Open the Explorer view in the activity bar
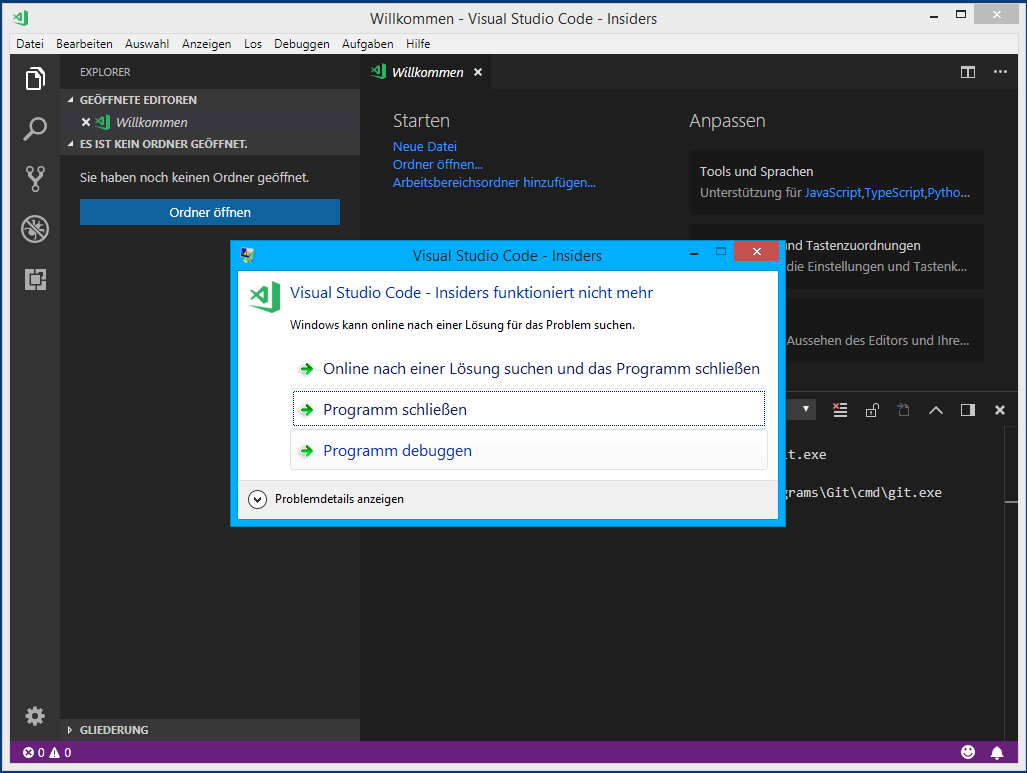This screenshot has width=1027, height=773. pyautogui.click(x=35, y=78)
